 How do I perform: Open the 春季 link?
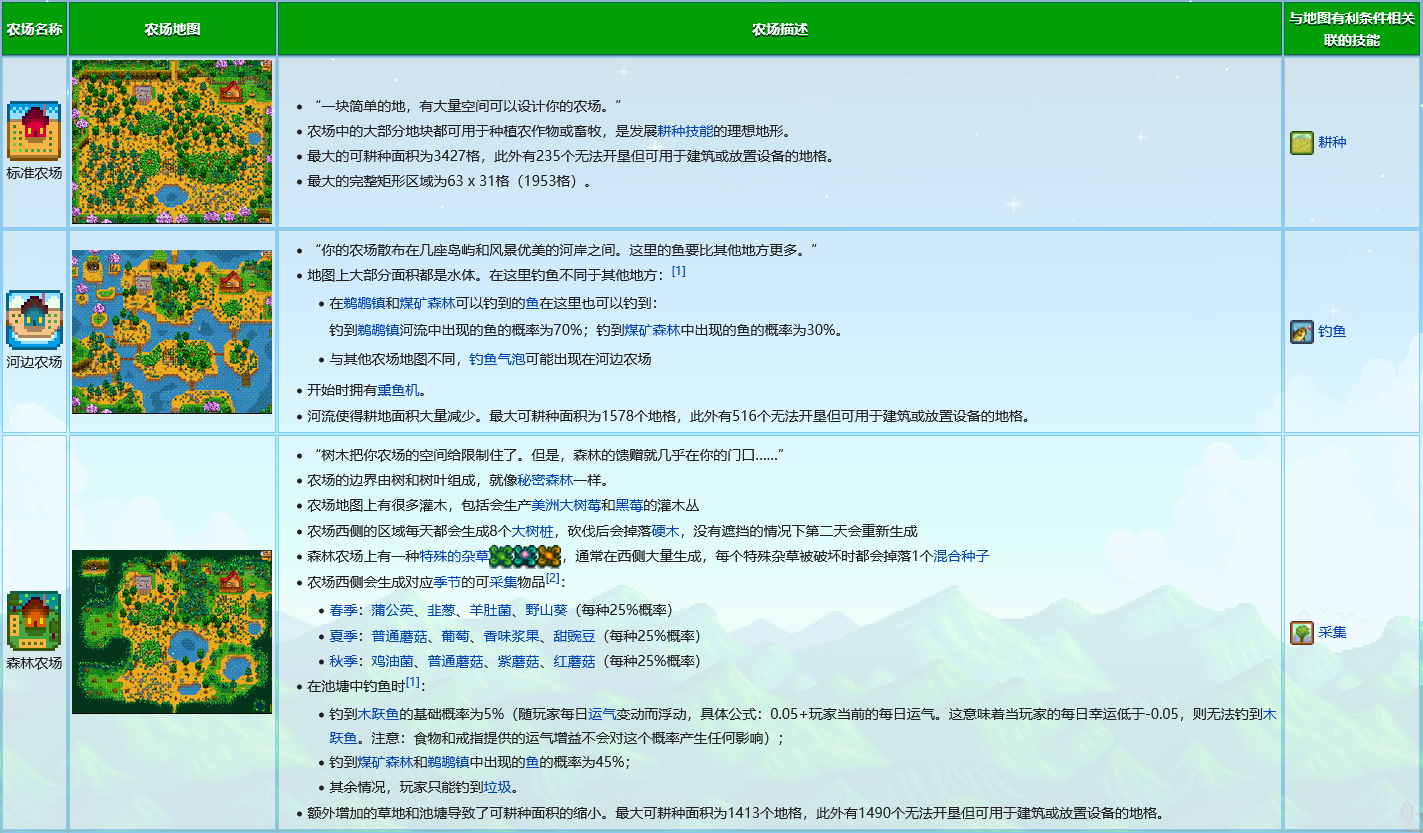pyautogui.click(x=343, y=610)
